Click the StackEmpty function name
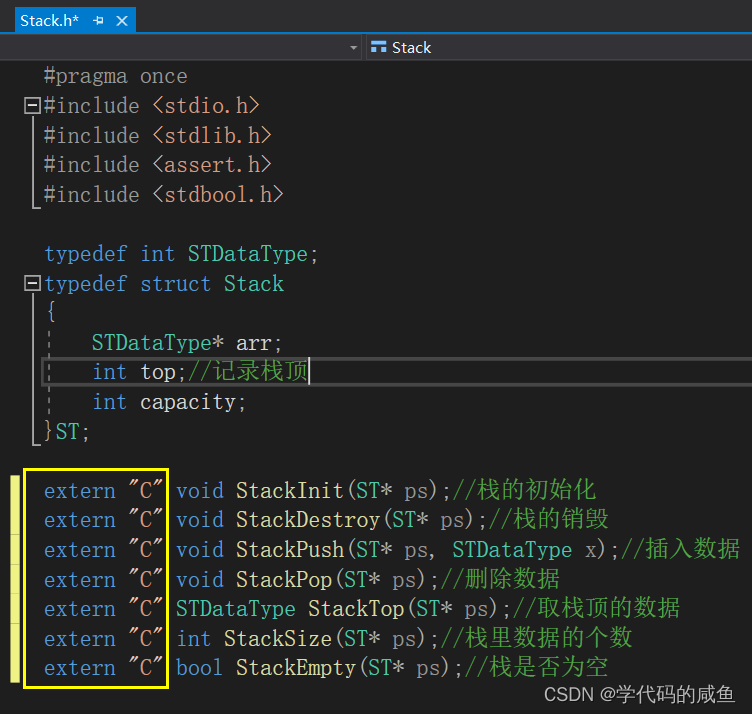 (x=295, y=668)
